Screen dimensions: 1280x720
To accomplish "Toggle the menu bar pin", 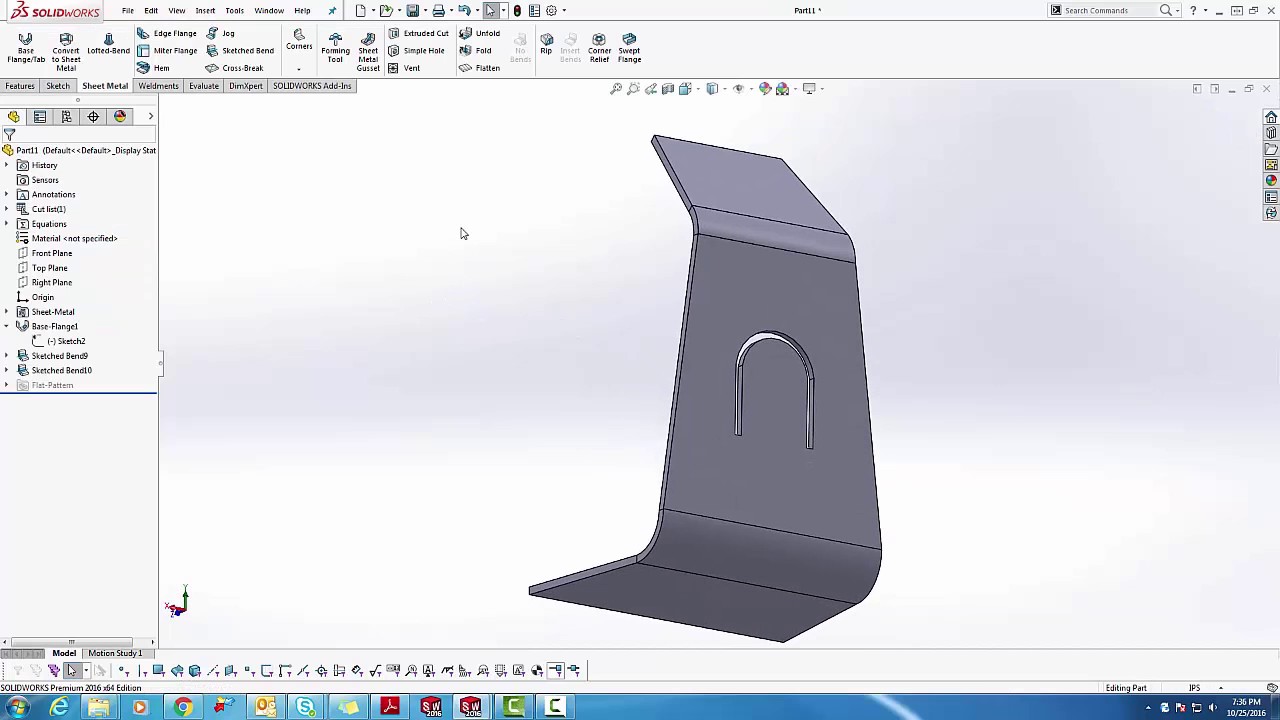I will [x=332, y=11].
